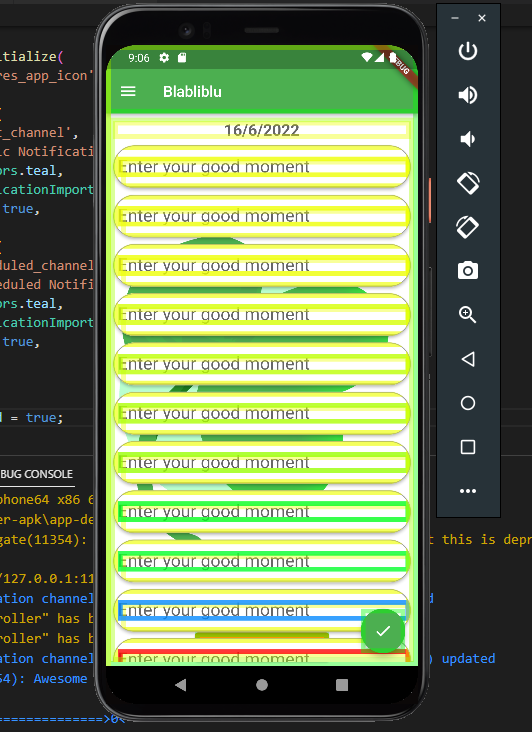Select the tenth good moment field outlined blue
This screenshot has height=732, width=532.
(x=262, y=610)
